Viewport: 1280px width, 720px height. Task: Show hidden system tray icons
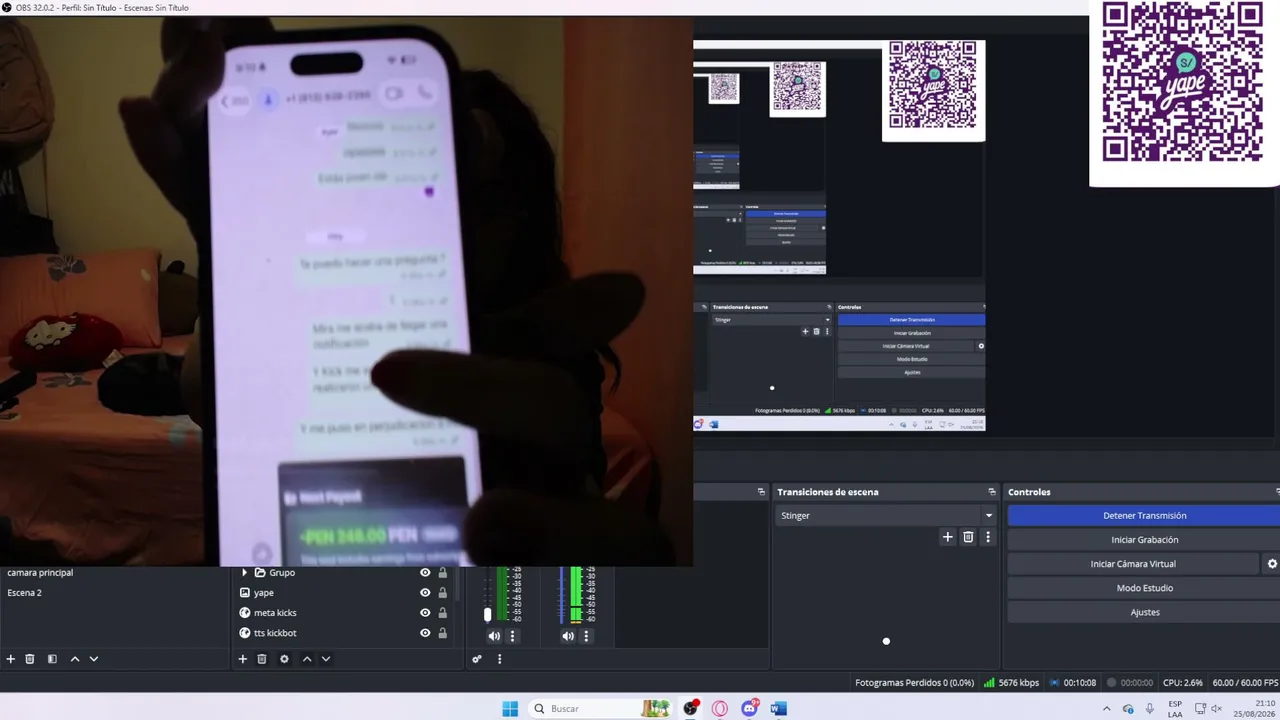pyautogui.click(x=1105, y=709)
